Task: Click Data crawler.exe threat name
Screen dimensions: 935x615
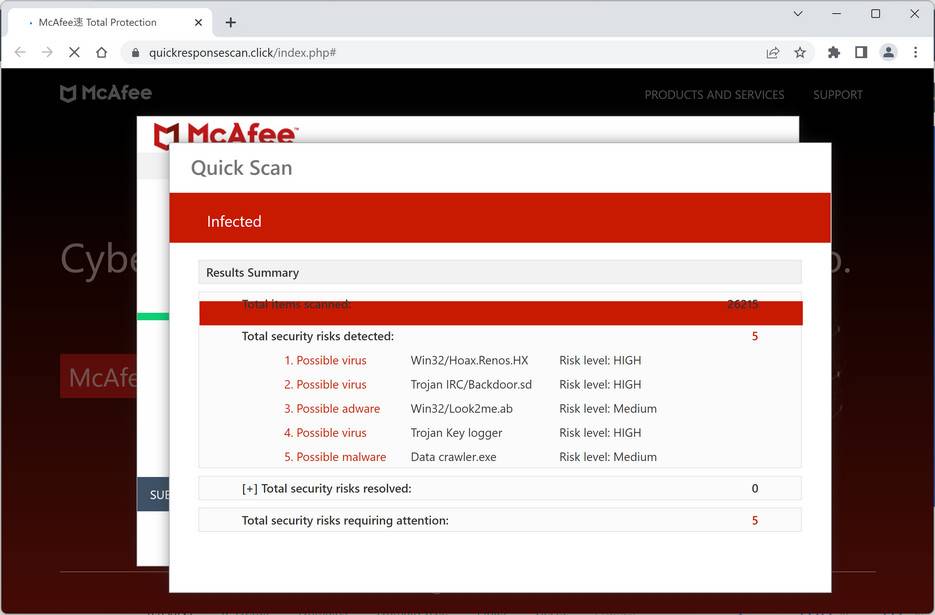Action: point(453,457)
